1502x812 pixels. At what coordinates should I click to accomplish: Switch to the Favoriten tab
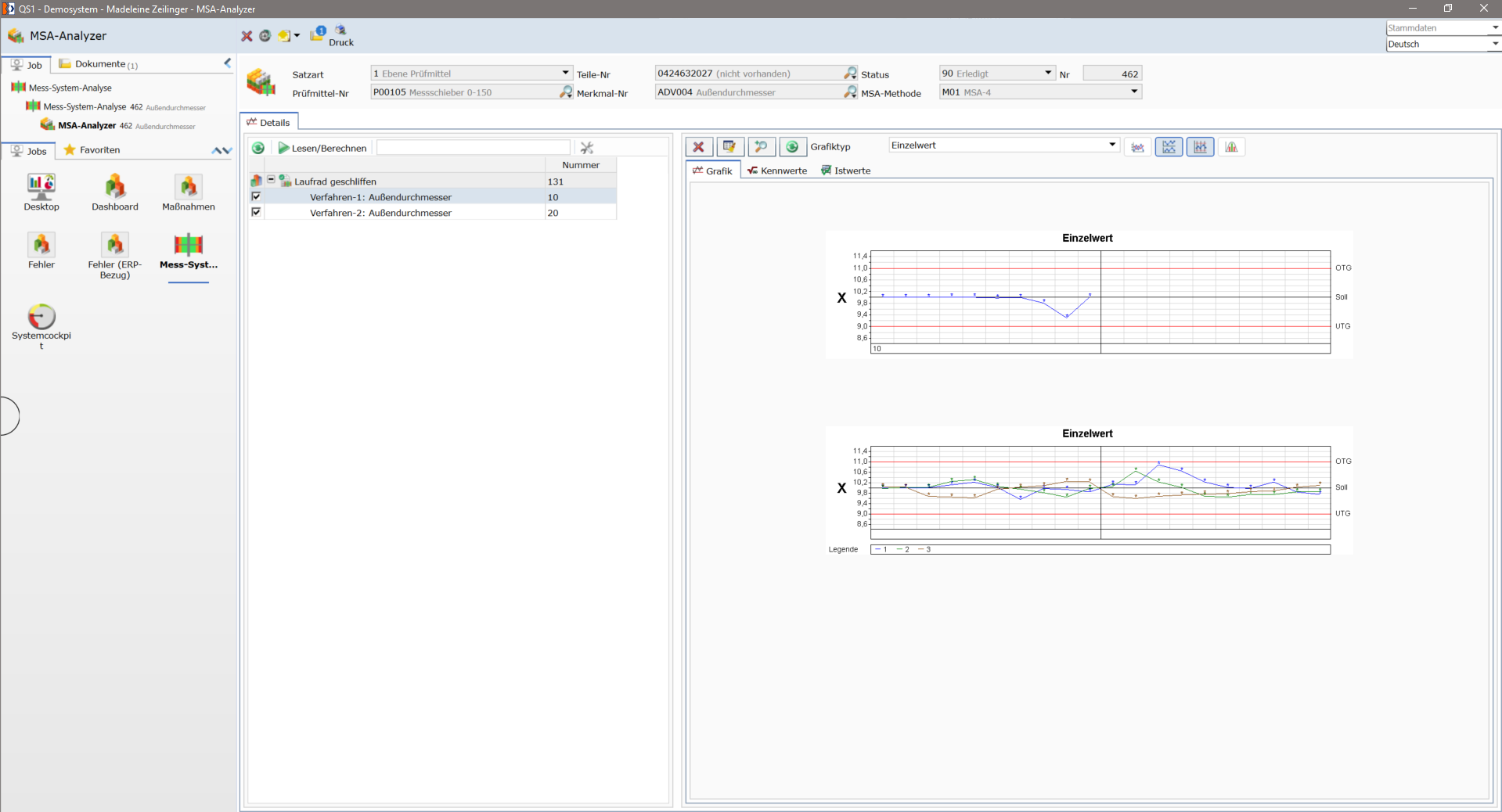click(x=92, y=150)
